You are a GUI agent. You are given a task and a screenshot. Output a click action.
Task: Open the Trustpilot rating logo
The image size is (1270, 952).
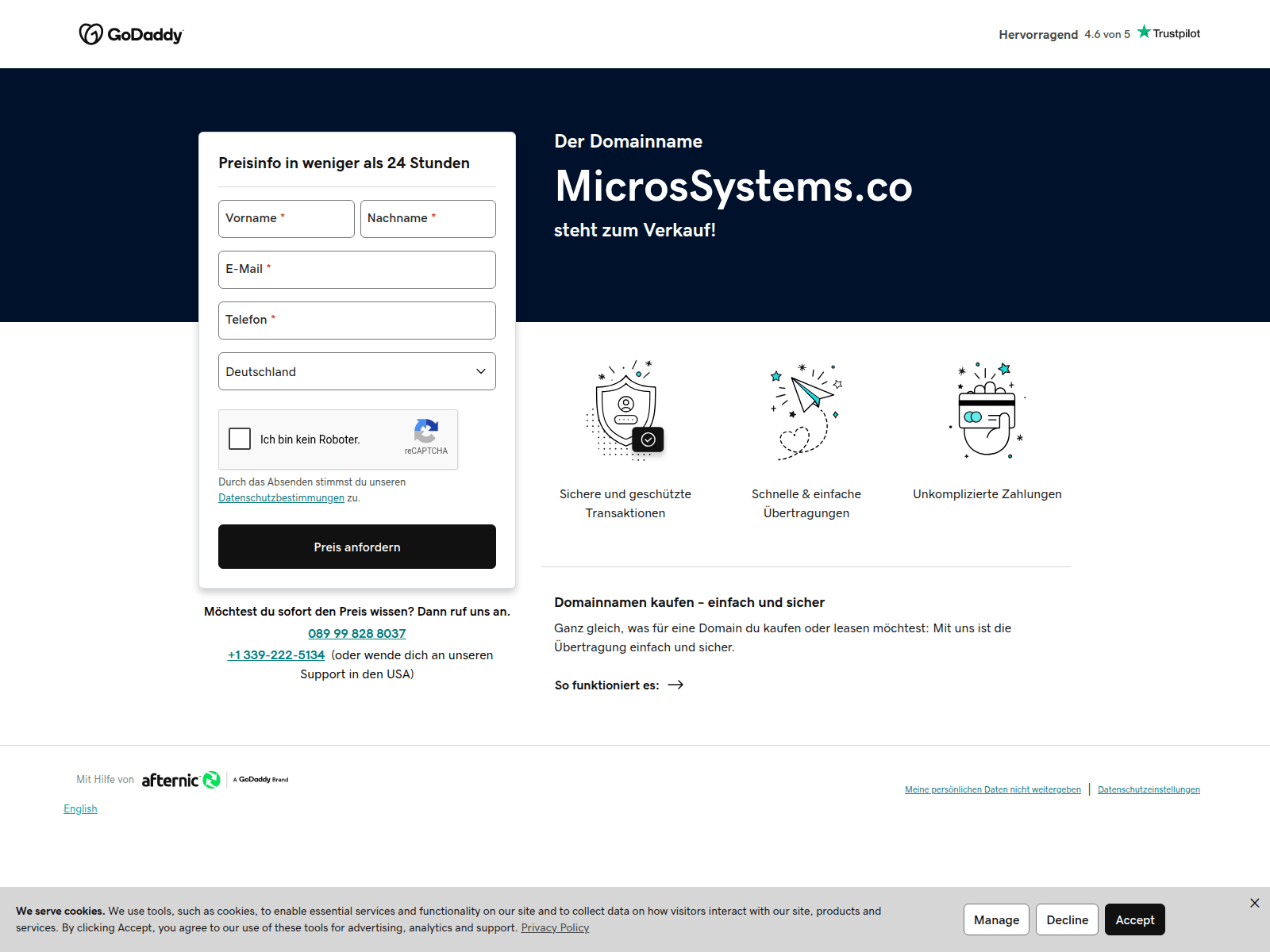(1168, 33)
